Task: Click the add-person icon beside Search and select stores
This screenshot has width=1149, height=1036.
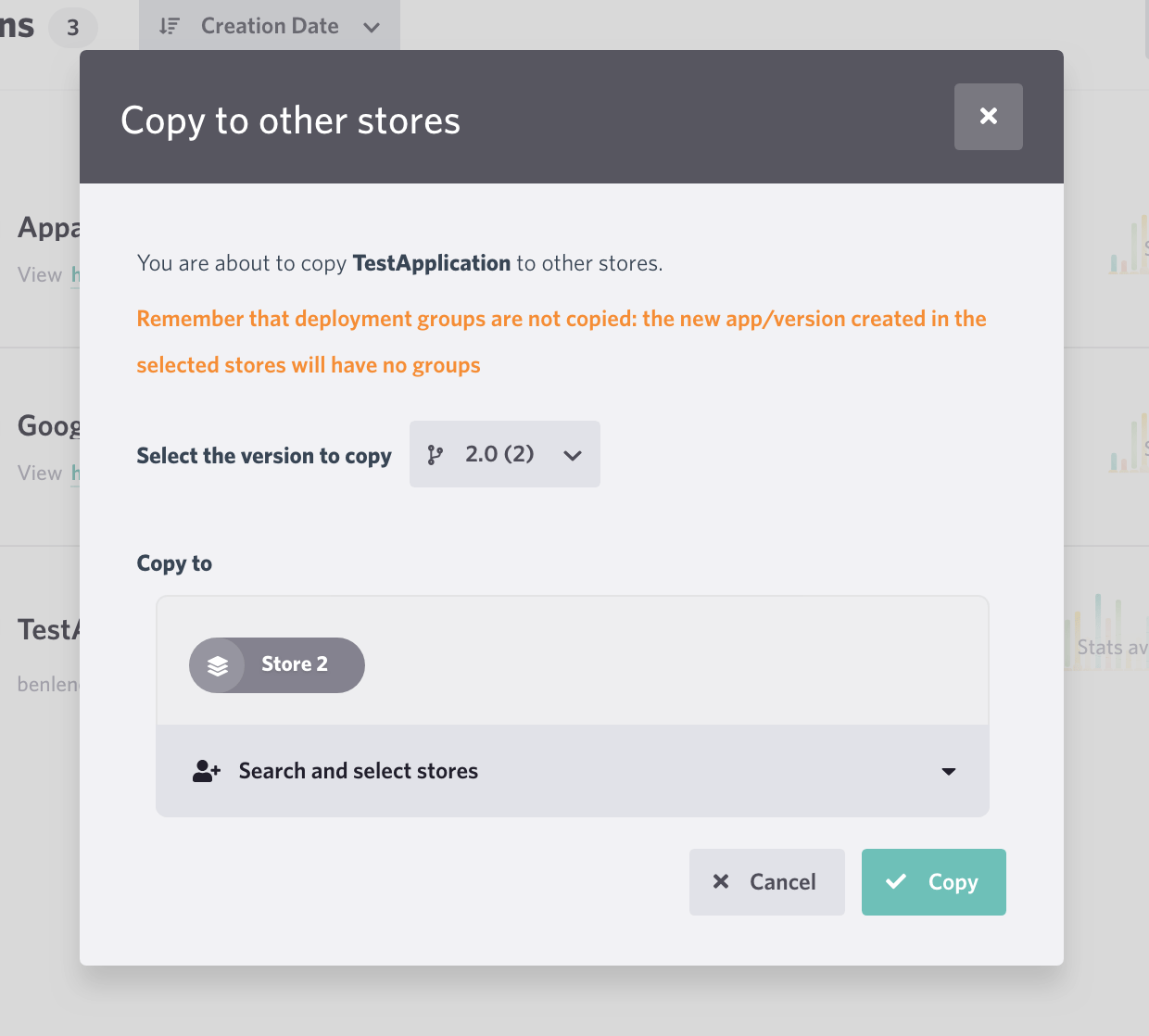Action: [206, 770]
